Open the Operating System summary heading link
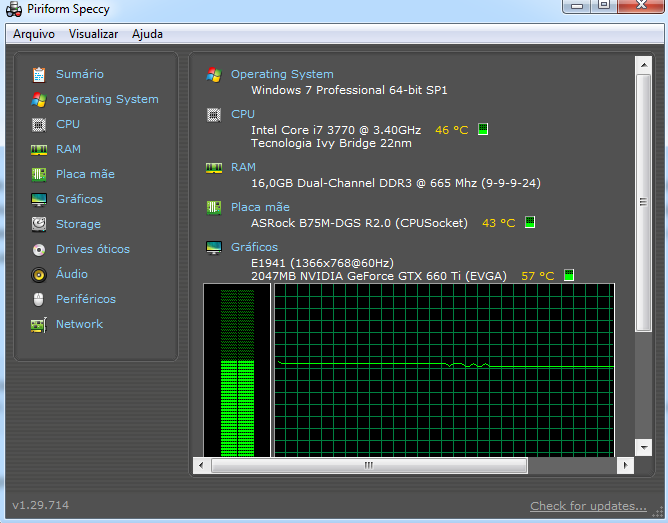This screenshot has height=523, width=668. coord(282,74)
